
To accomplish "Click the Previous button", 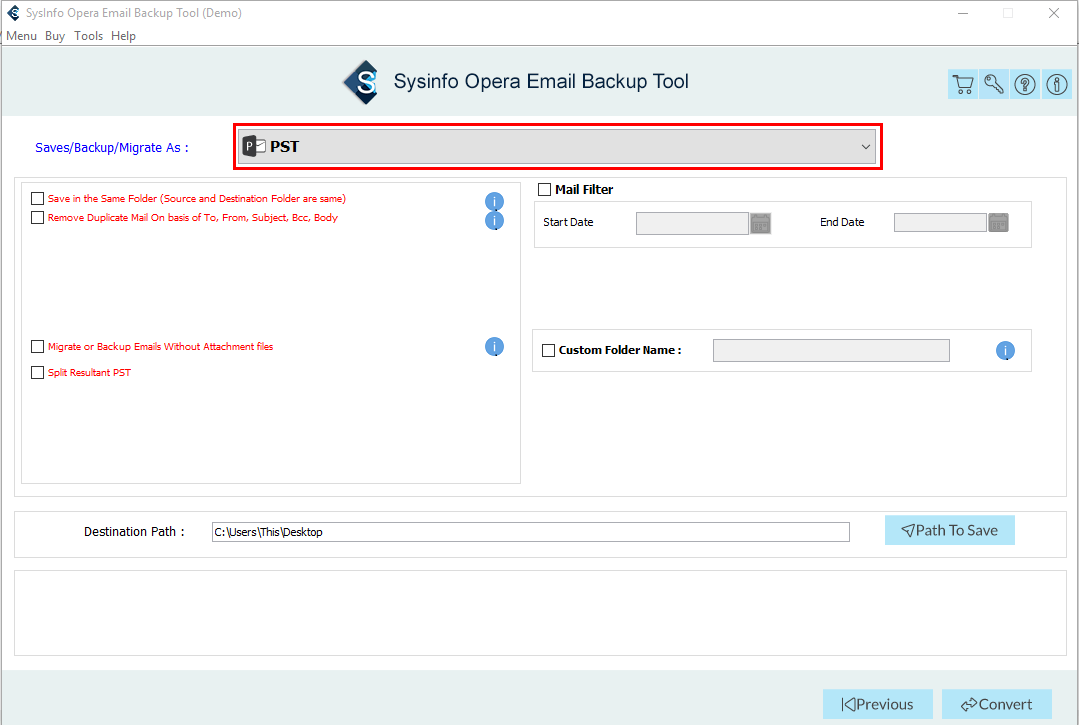I will click(x=877, y=704).
